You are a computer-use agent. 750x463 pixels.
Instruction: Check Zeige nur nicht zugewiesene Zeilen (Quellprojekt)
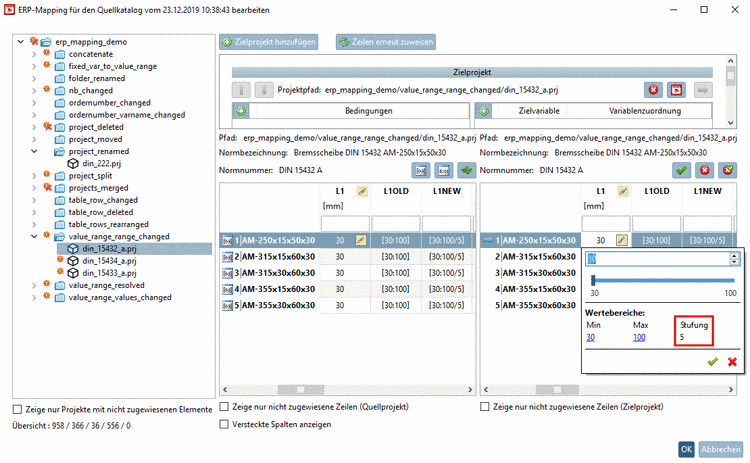pos(224,407)
